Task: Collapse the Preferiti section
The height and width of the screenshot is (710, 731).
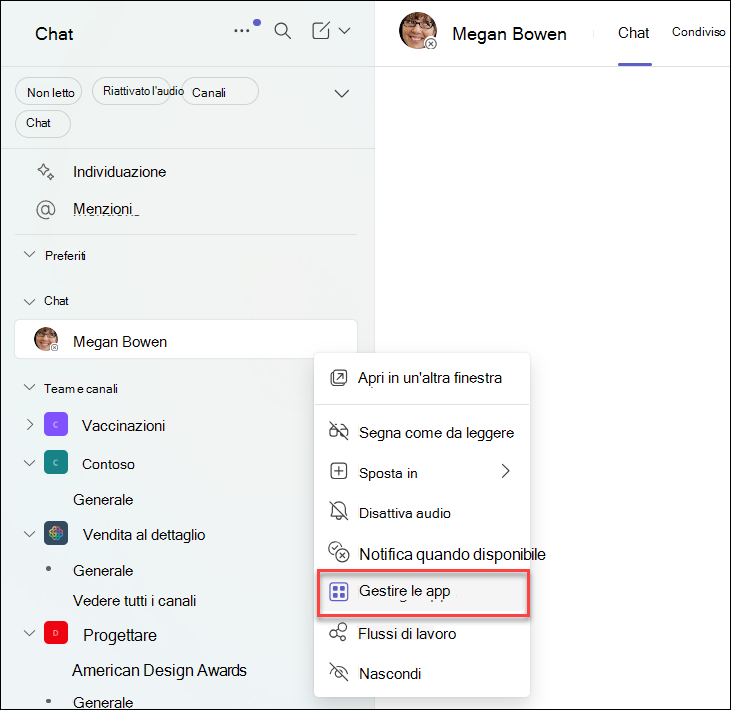Action: (29, 255)
